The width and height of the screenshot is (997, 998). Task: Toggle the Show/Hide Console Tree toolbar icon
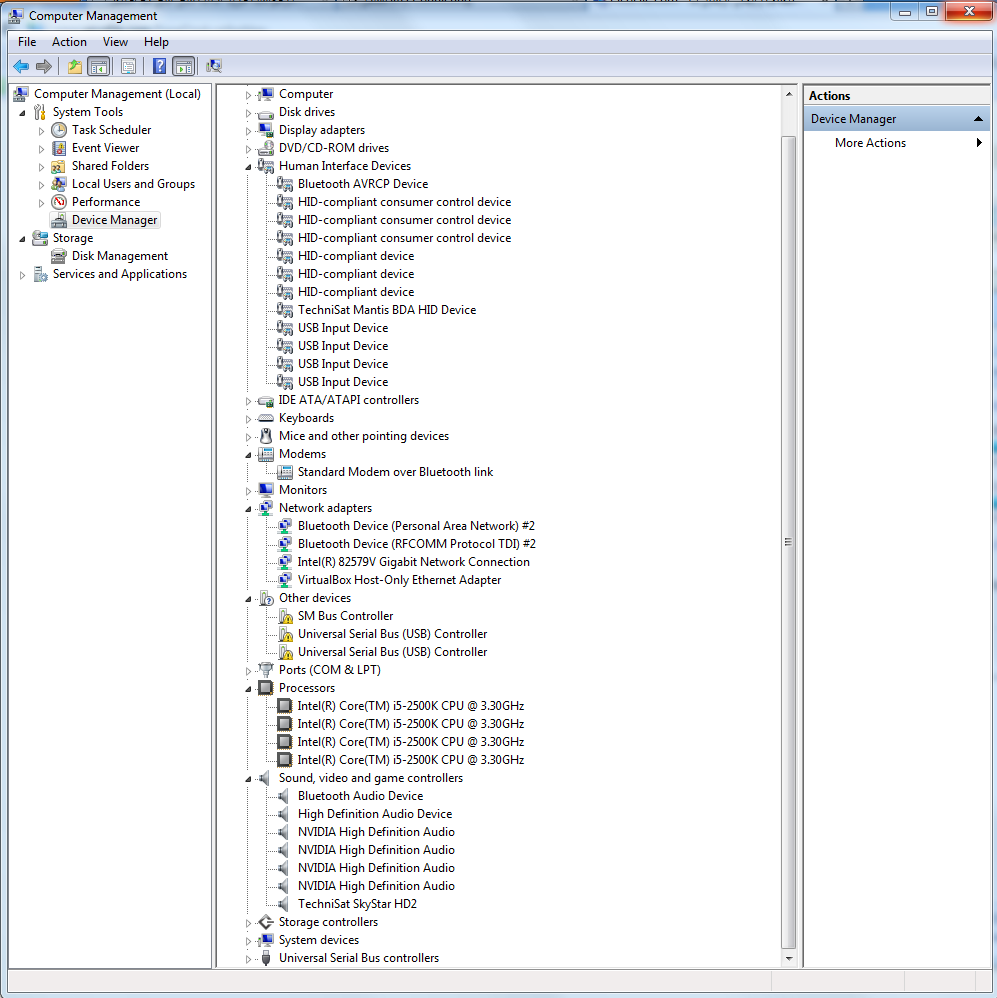click(x=99, y=66)
